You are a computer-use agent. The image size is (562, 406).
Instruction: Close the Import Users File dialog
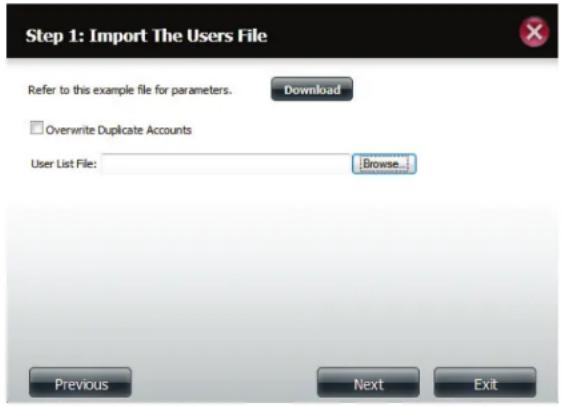coord(534,32)
